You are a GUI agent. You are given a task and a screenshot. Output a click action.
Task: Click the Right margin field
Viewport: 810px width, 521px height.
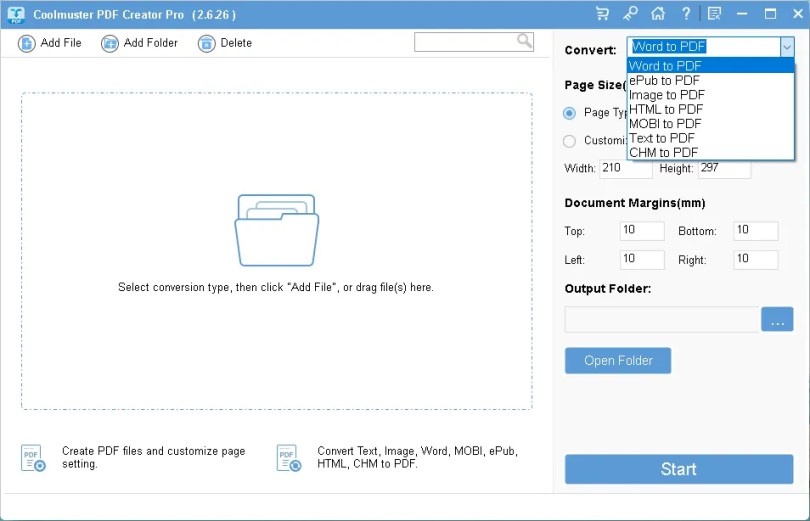756,260
